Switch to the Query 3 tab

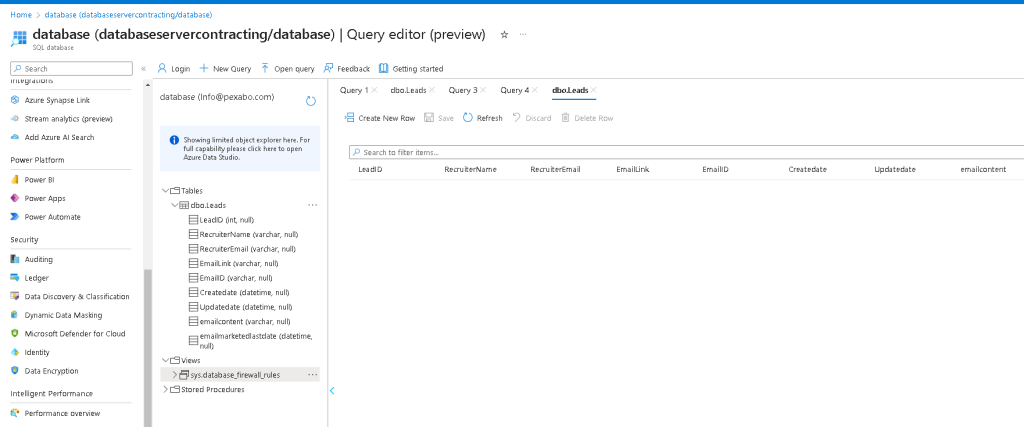462,90
